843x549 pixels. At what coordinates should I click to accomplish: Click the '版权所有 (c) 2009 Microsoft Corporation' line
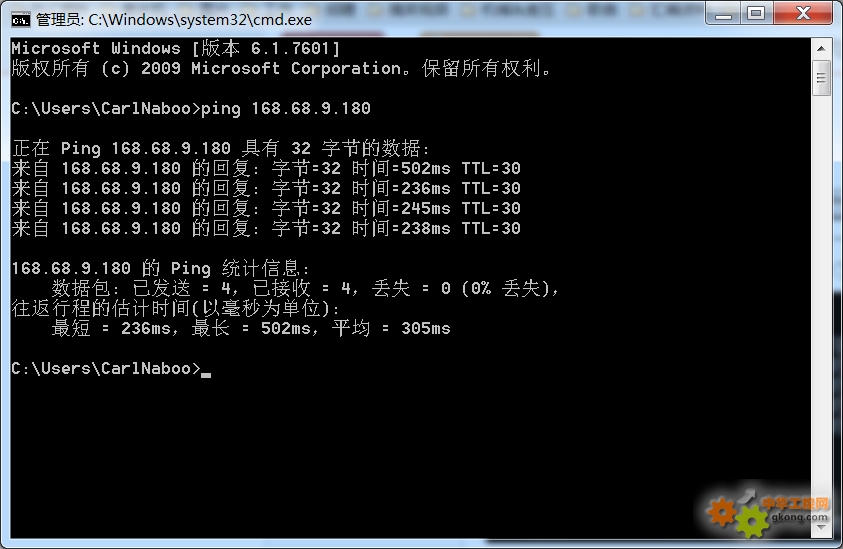[281, 68]
